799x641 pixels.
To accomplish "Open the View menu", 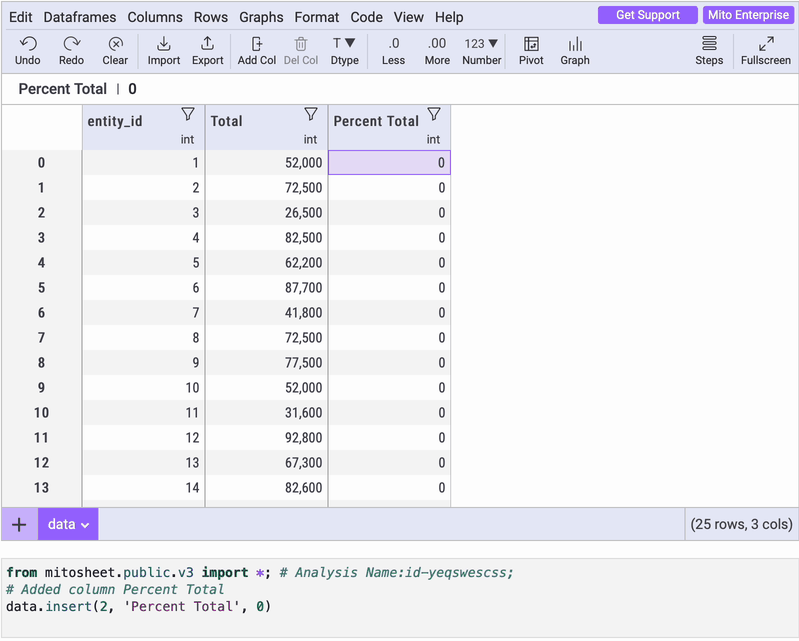I will tap(408, 17).
